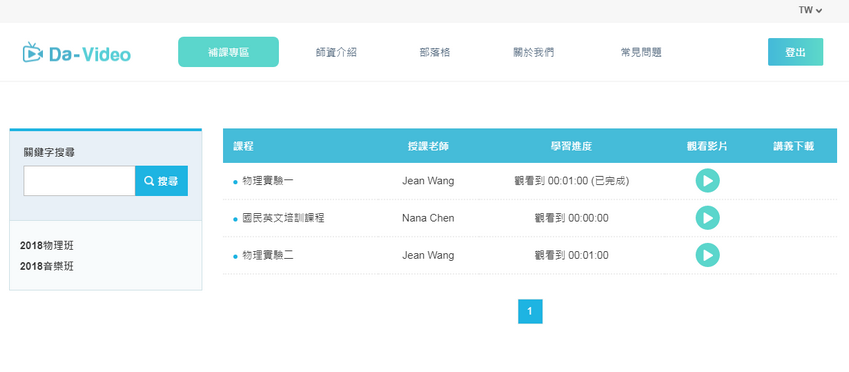Play the 國民英文培訓課程 video
The image size is (849, 372).
pos(707,218)
